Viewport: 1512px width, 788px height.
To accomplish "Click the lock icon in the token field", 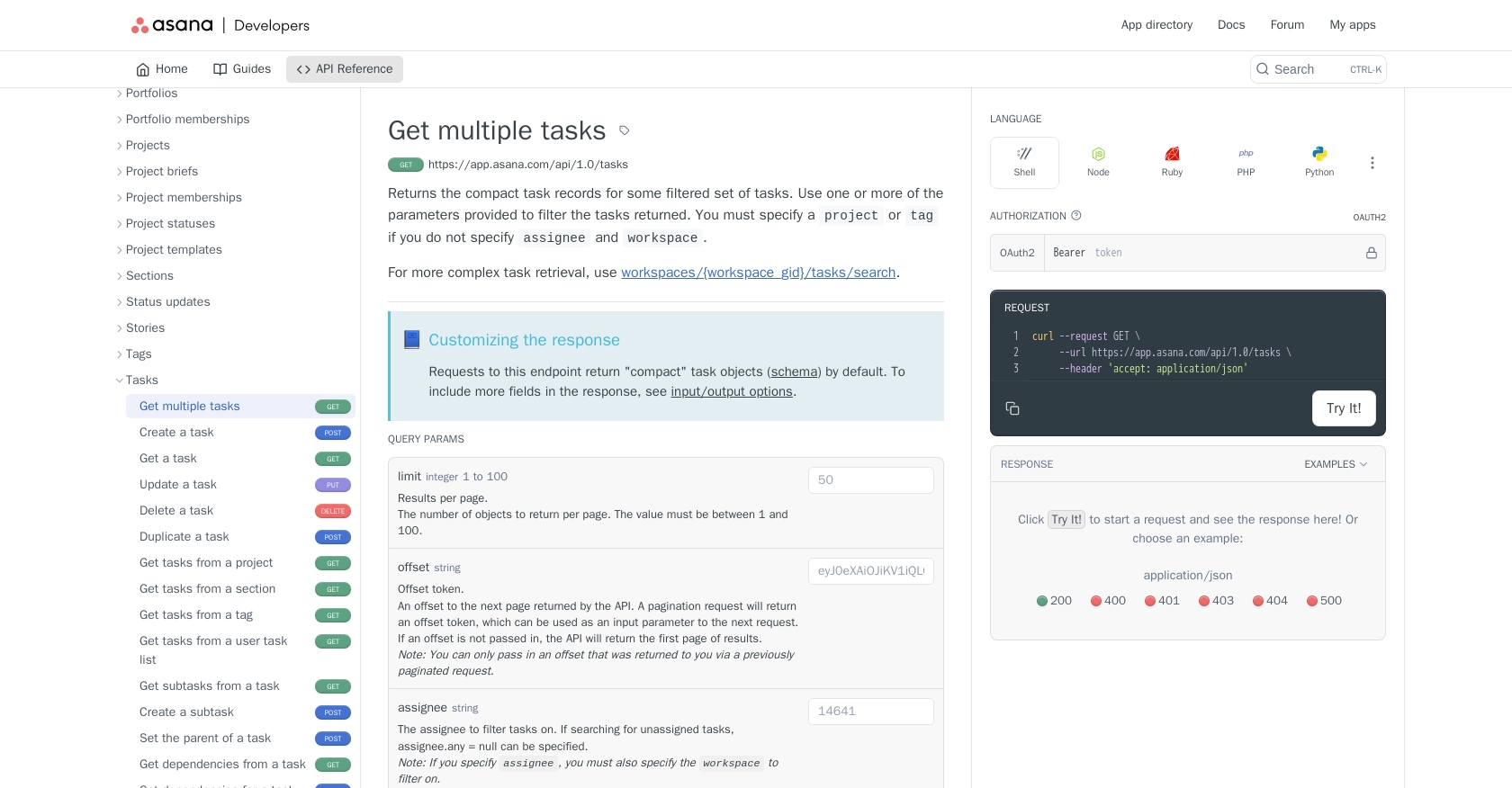I will (1372, 253).
